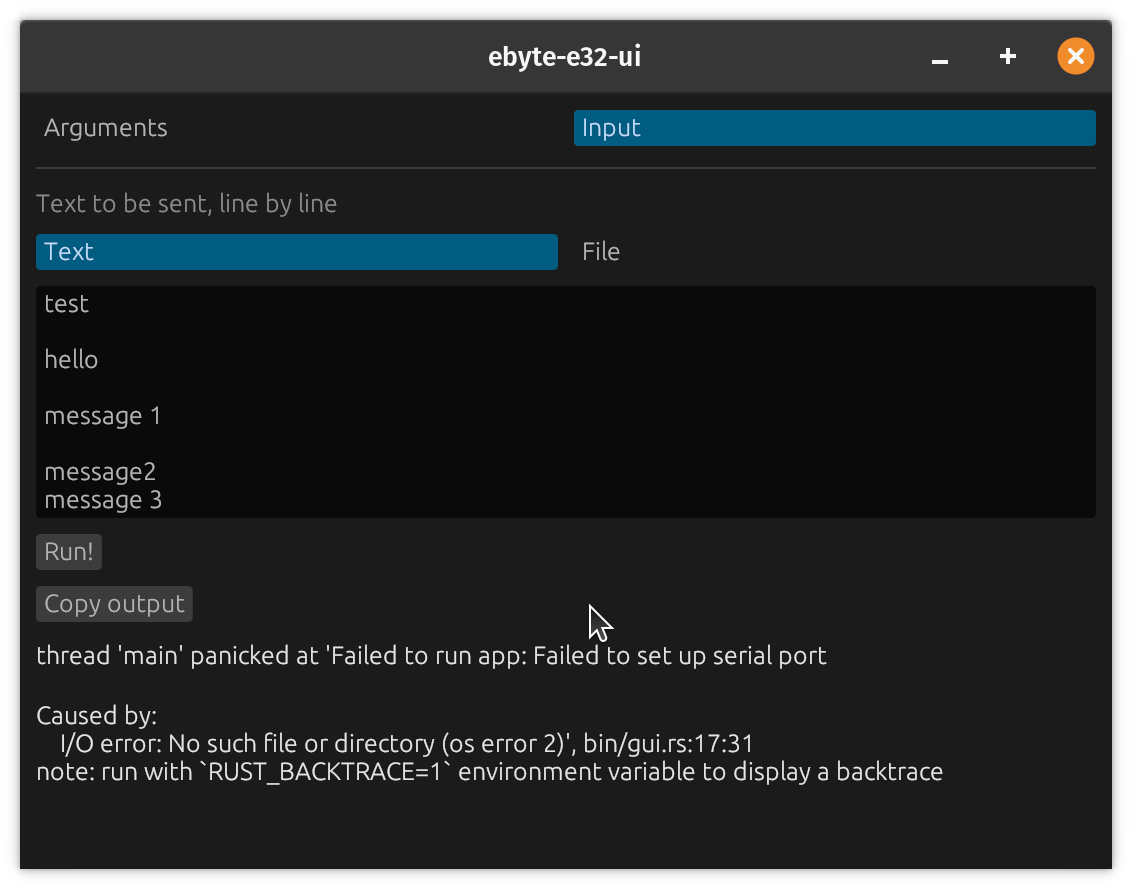Click the RUST_BACKTRACE note line
The width and height of the screenshot is (1132, 889).
pyautogui.click(x=489, y=772)
